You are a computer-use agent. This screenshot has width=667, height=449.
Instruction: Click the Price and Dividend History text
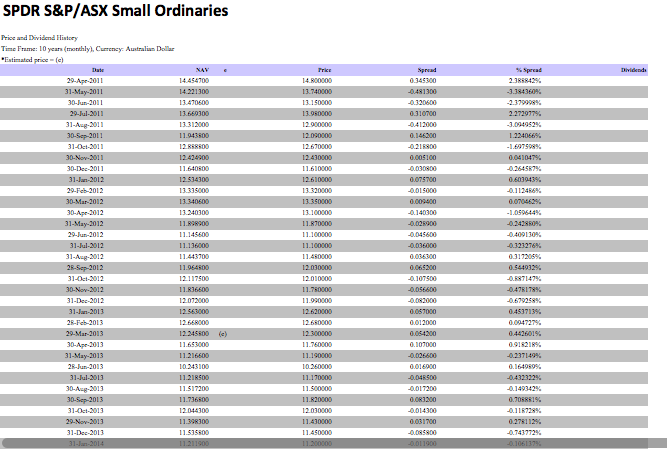pos(40,38)
